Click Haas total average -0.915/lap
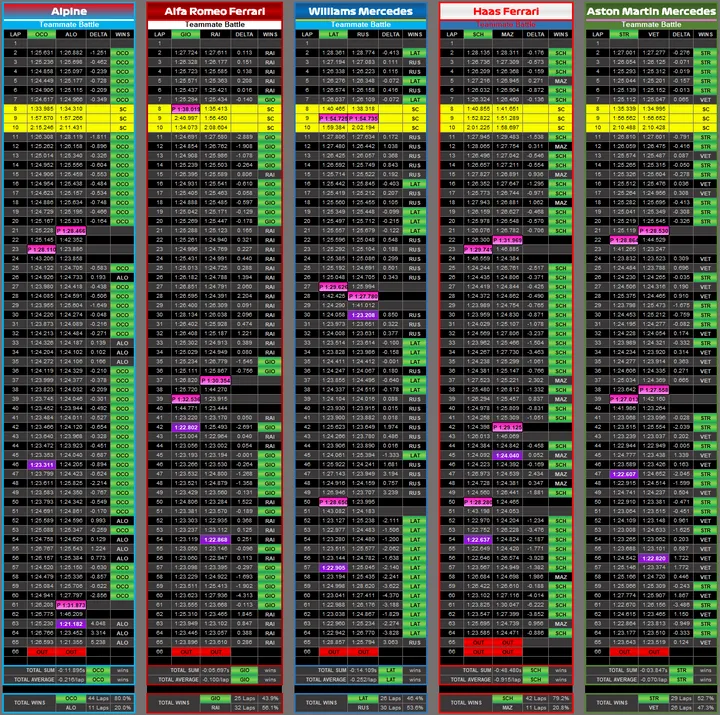 click(x=507, y=679)
